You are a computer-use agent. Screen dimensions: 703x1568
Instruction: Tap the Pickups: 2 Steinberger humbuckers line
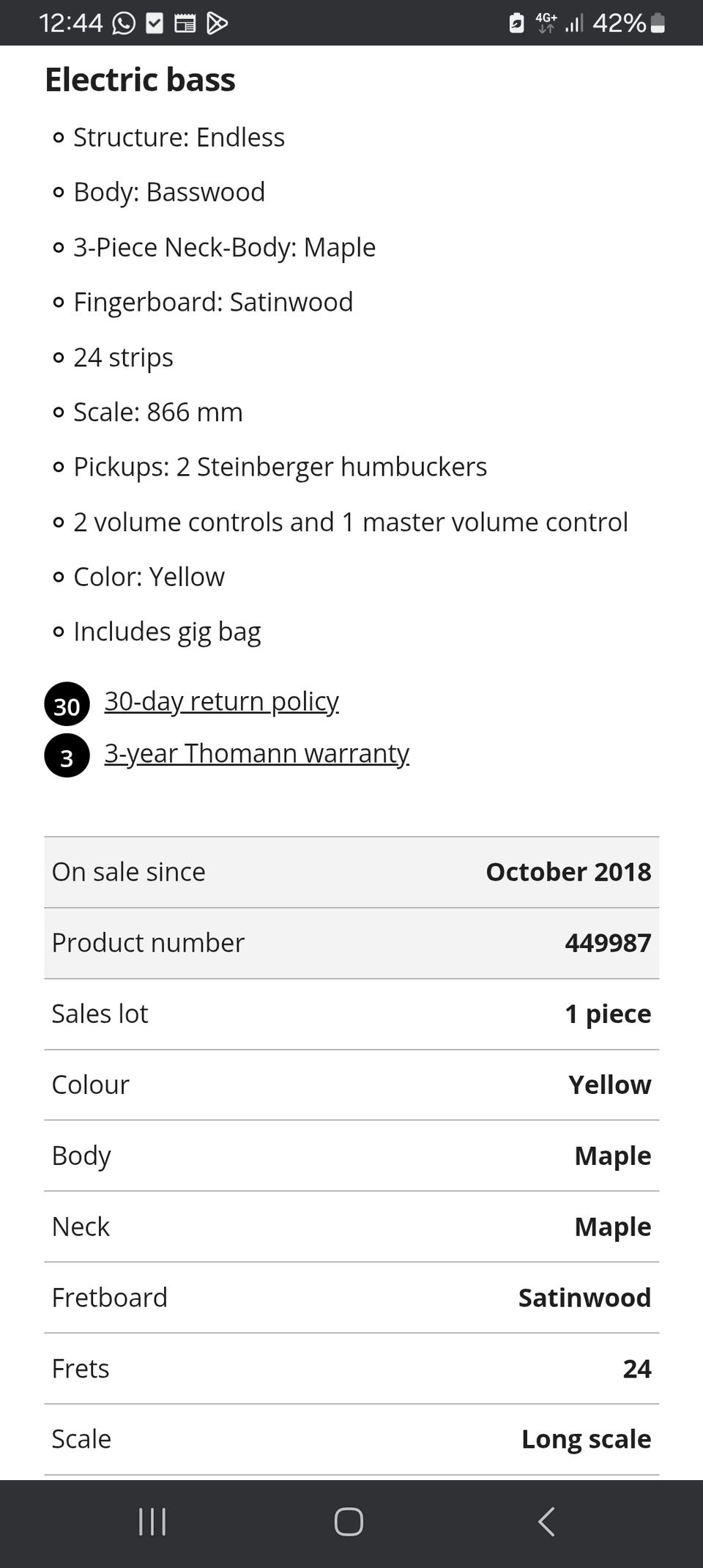[280, 467]
